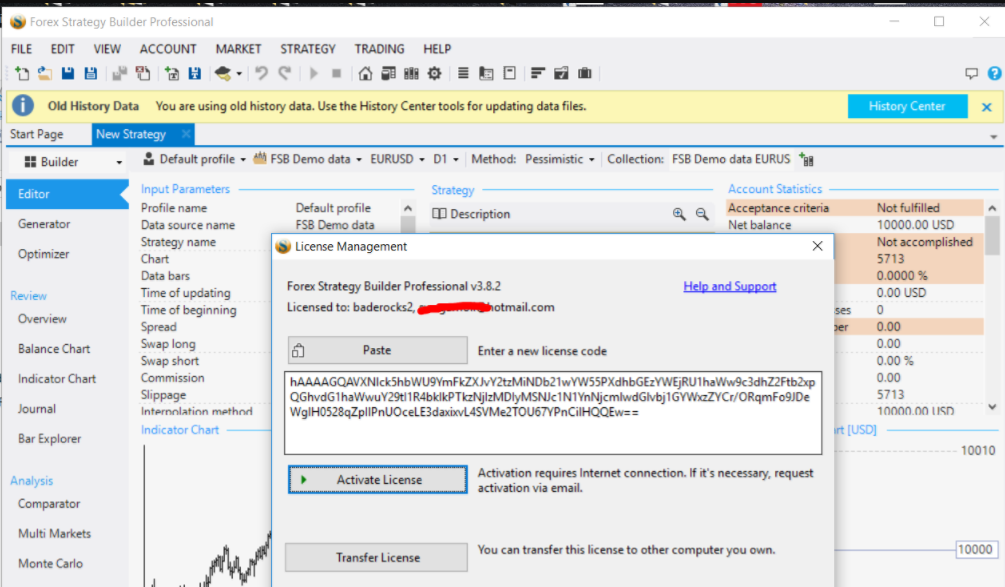Redo the last change
Image resolution: width=1005 pixels, height=587 pixels.
[x=284, y=73]
